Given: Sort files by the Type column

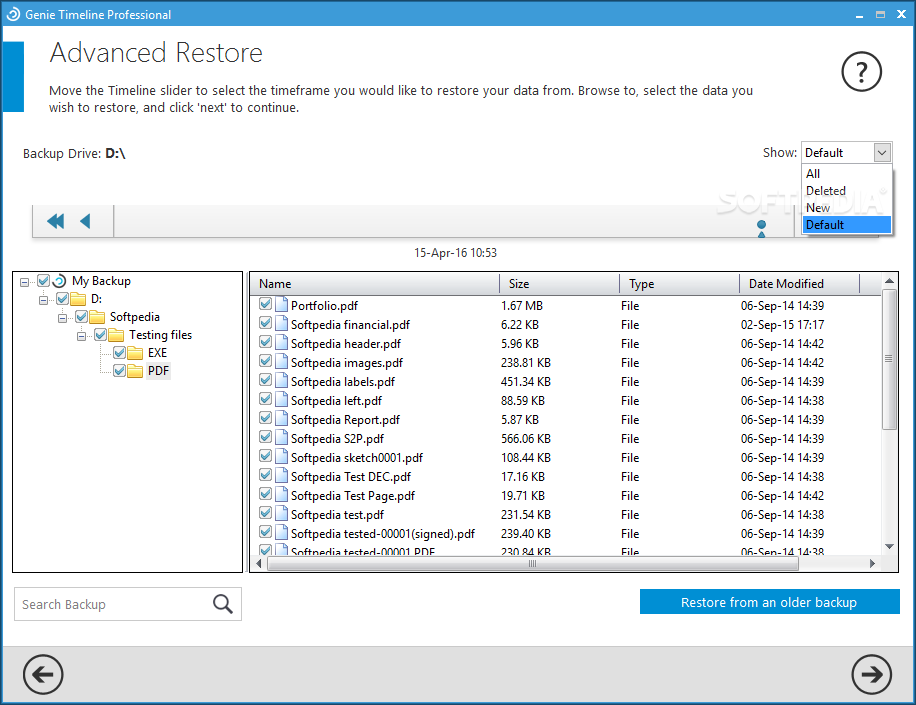Looking at the screenshot, I should pyautogui.click(x=679, y=284).
